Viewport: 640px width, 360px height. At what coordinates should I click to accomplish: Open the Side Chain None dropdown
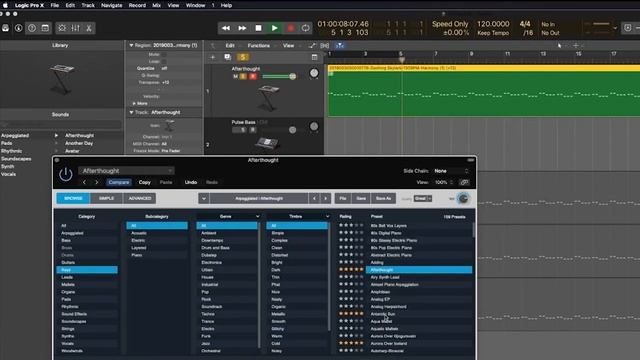pyautogui.click(x=451, y=171)
